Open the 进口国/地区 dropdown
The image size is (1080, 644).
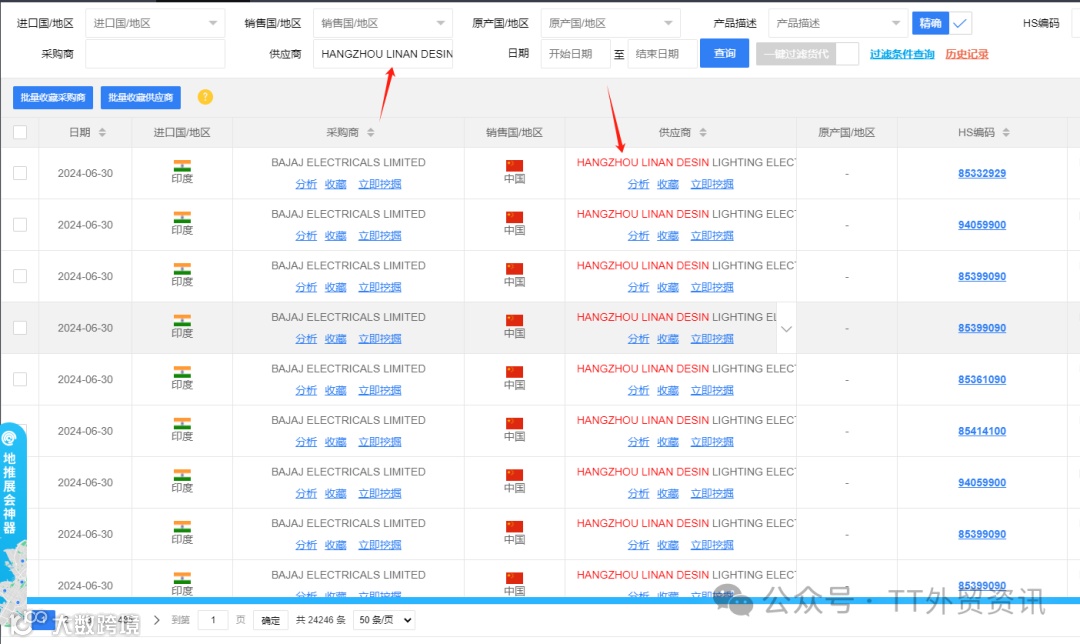[x=155, y=23]
